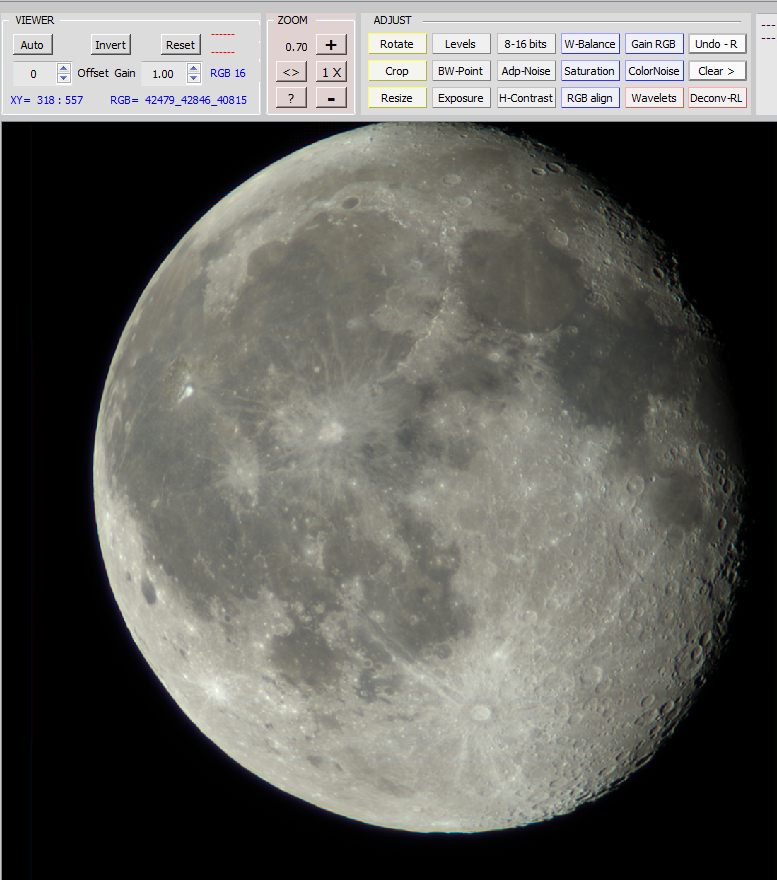
Task: Open the H-Contrast adjustment
Action: pyautogui.click(x=525, y=98)
